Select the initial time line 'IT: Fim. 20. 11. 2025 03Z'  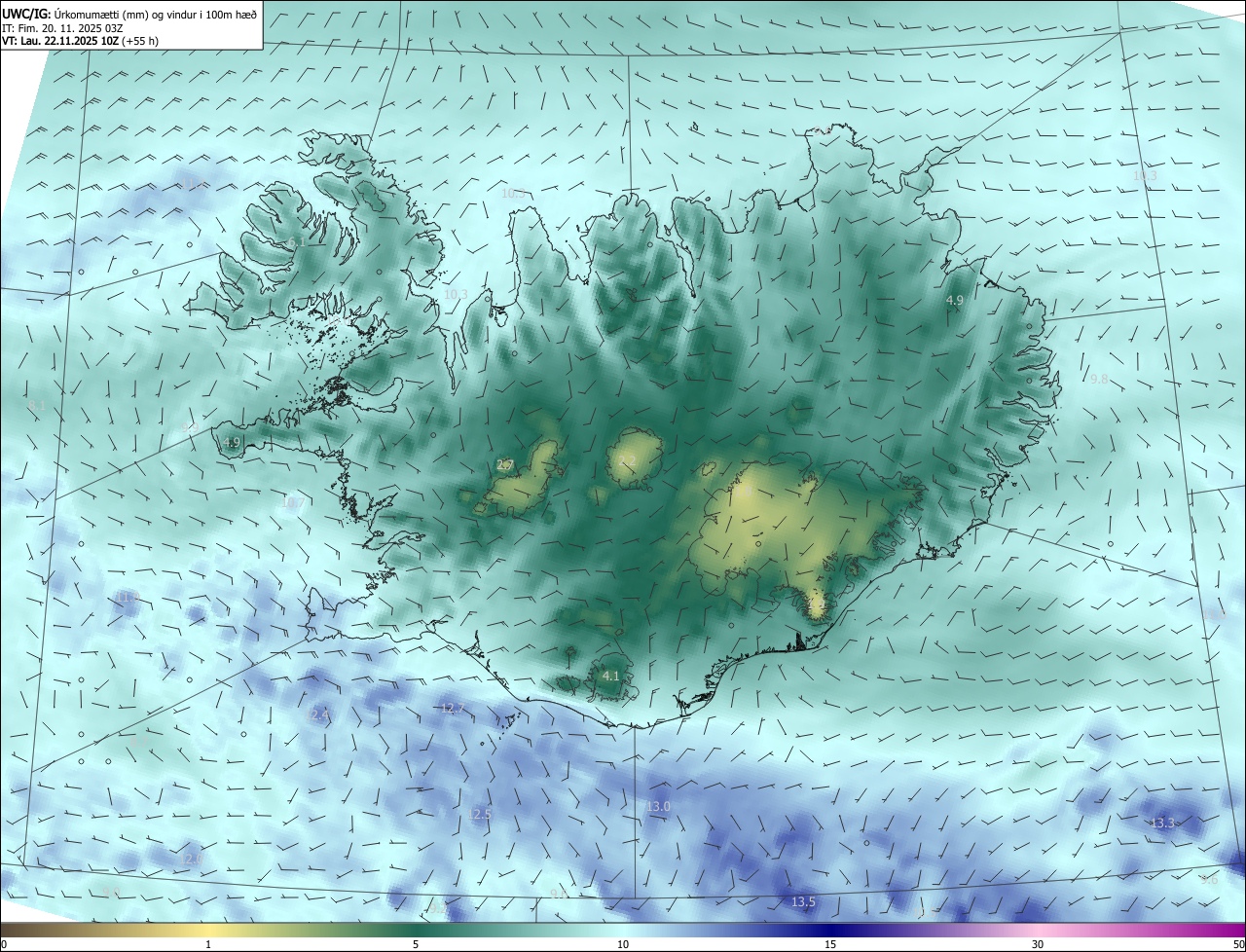click(x=61, y=27)
